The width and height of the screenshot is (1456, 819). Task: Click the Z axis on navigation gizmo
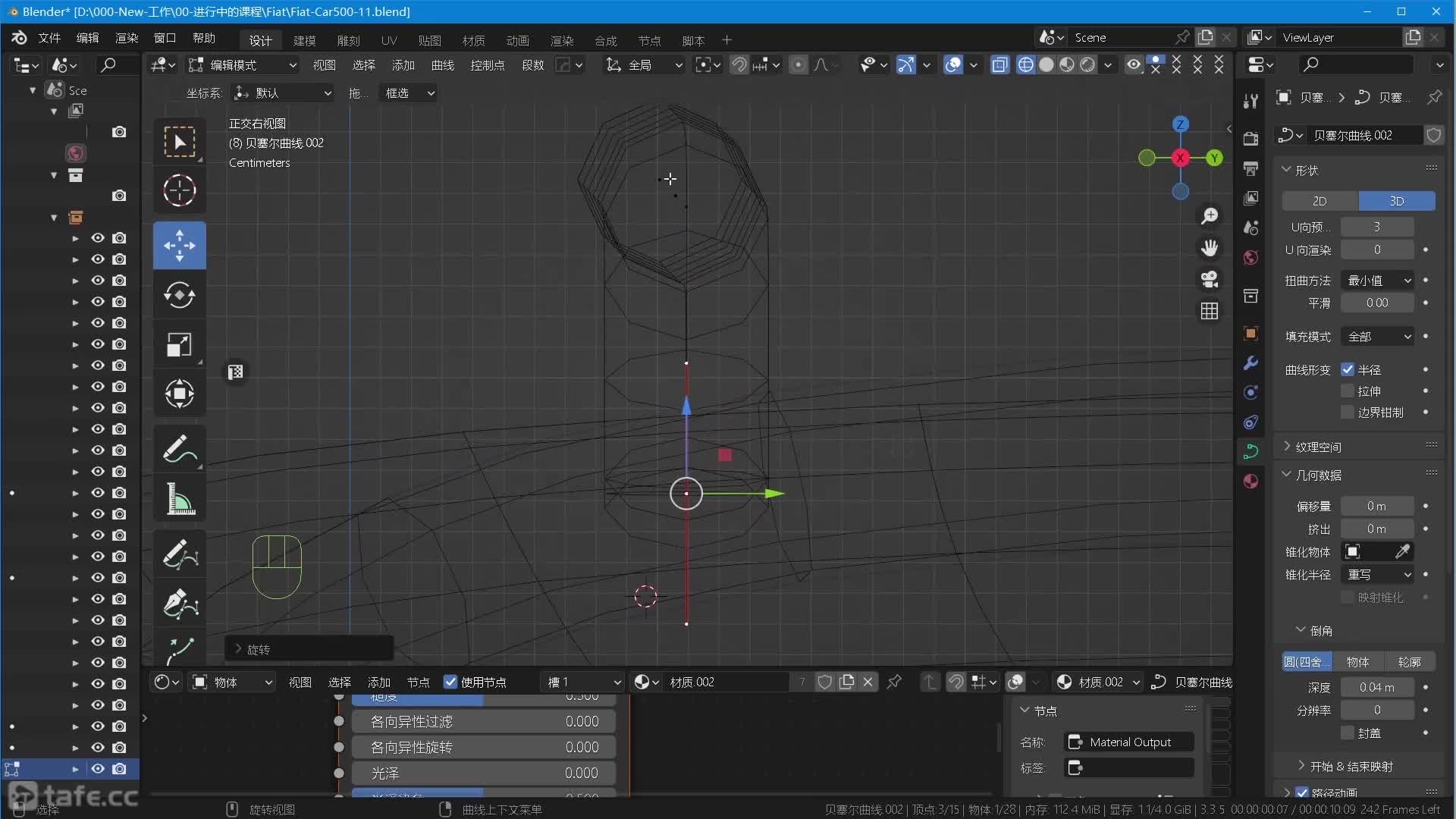pyautogui.click(x=1180, y=124)
